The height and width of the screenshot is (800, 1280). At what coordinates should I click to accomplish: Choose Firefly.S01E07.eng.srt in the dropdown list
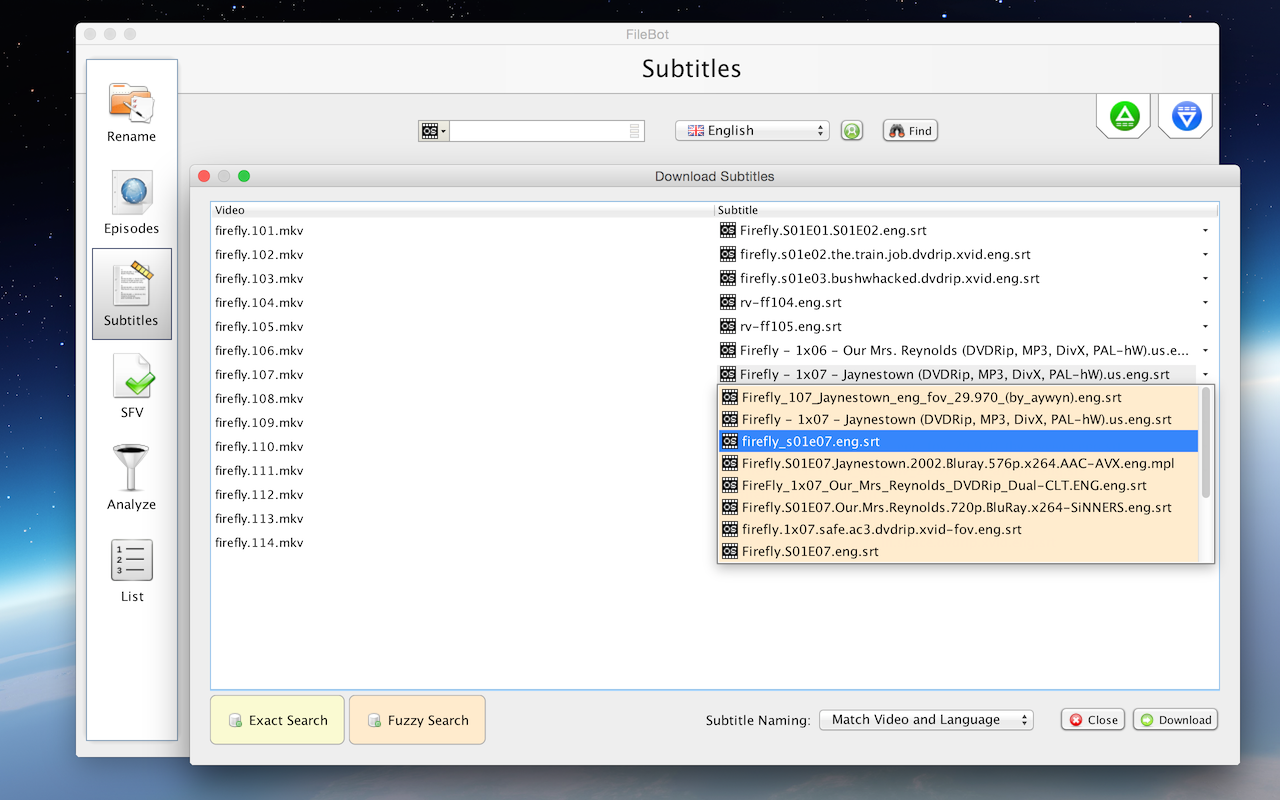click(x=959, y=551)
